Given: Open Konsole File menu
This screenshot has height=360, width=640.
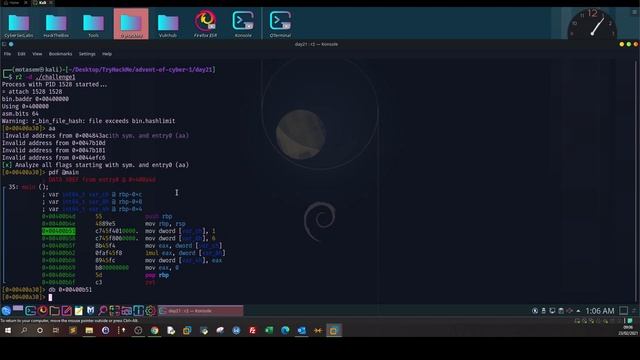Looking at the screenshot, I should (x=7, y=54).
